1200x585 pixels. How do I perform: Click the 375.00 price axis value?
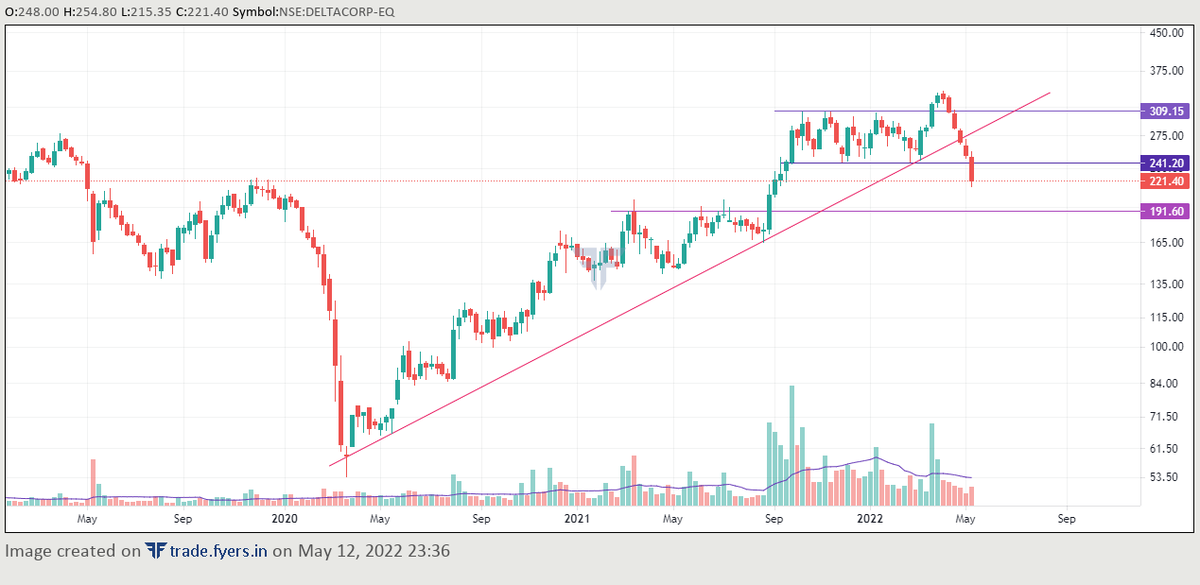[1167, 70]
